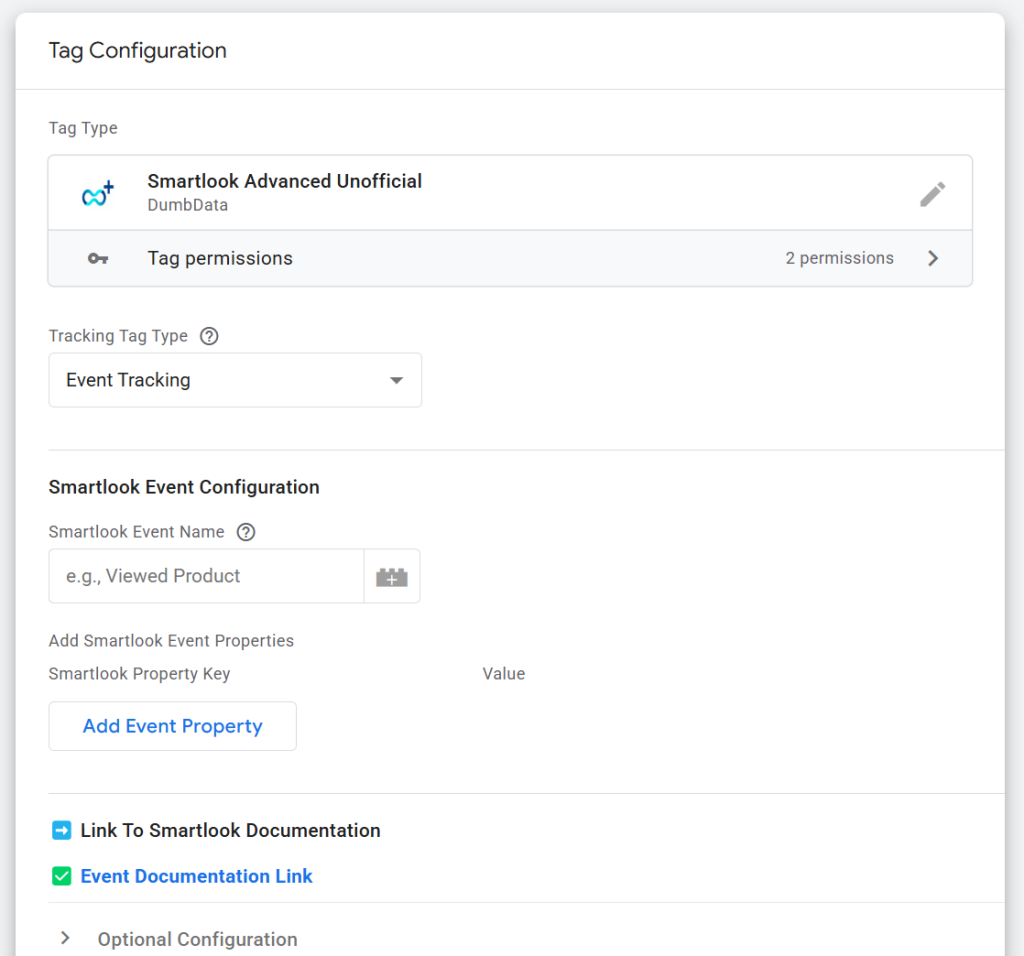Open the Event Tracking dropdown
The width and height of the screenshot is (1024, 956).
tap(235, 380)
